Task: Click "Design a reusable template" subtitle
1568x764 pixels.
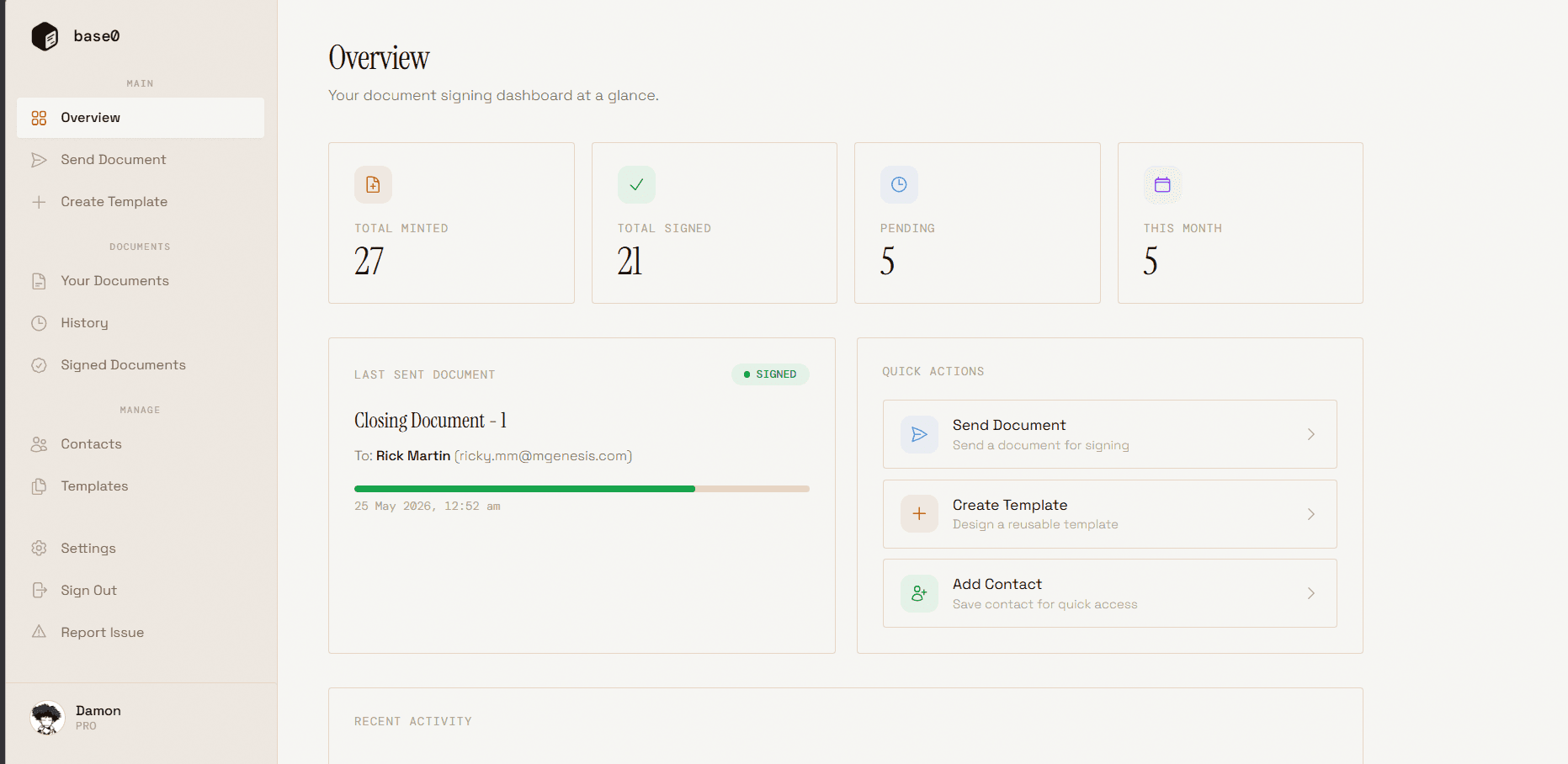Action: point(1035,524)
